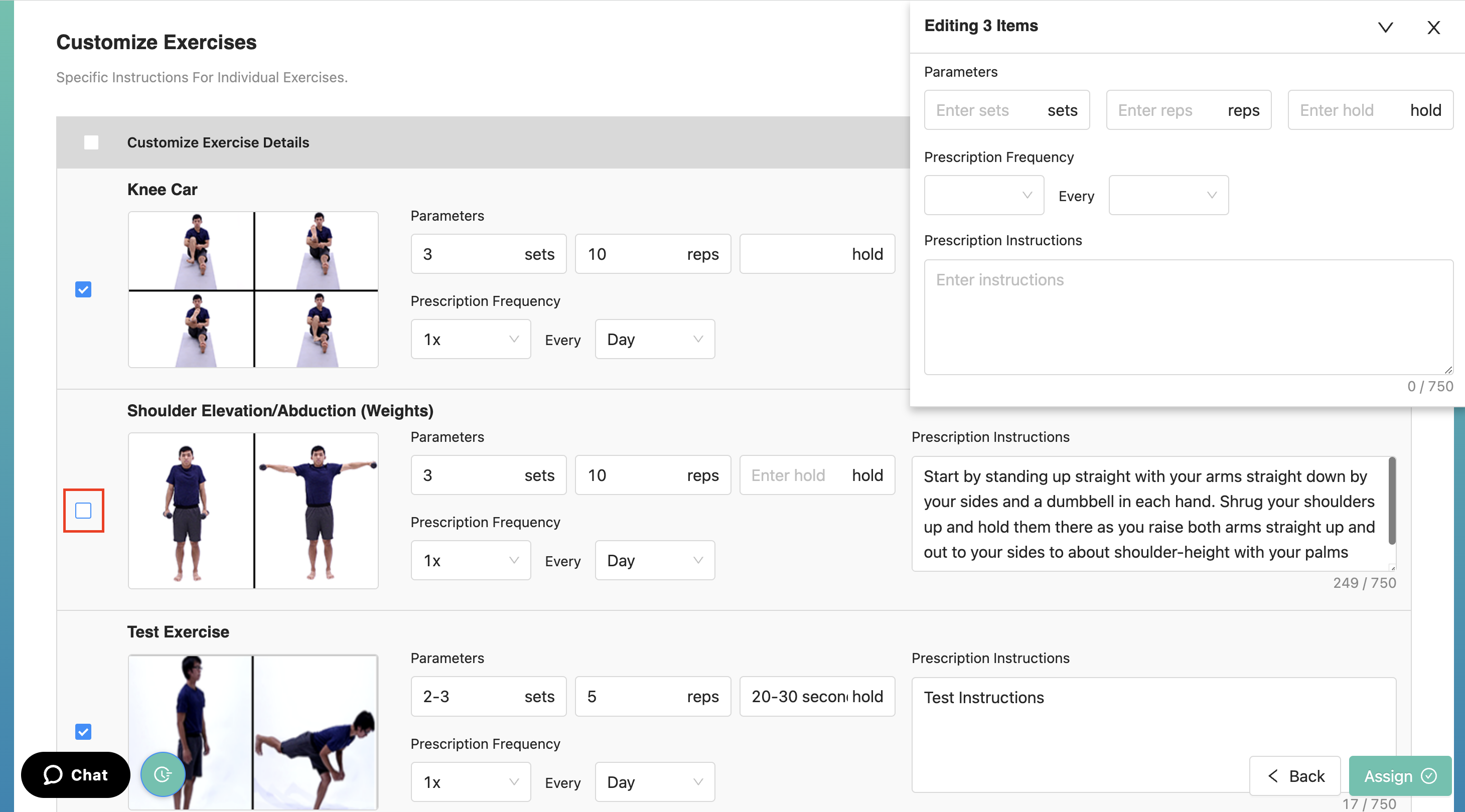Click the Knee Car exercise thumbnail
Viewport: 1465px width, 812px height.
point(253,289)
